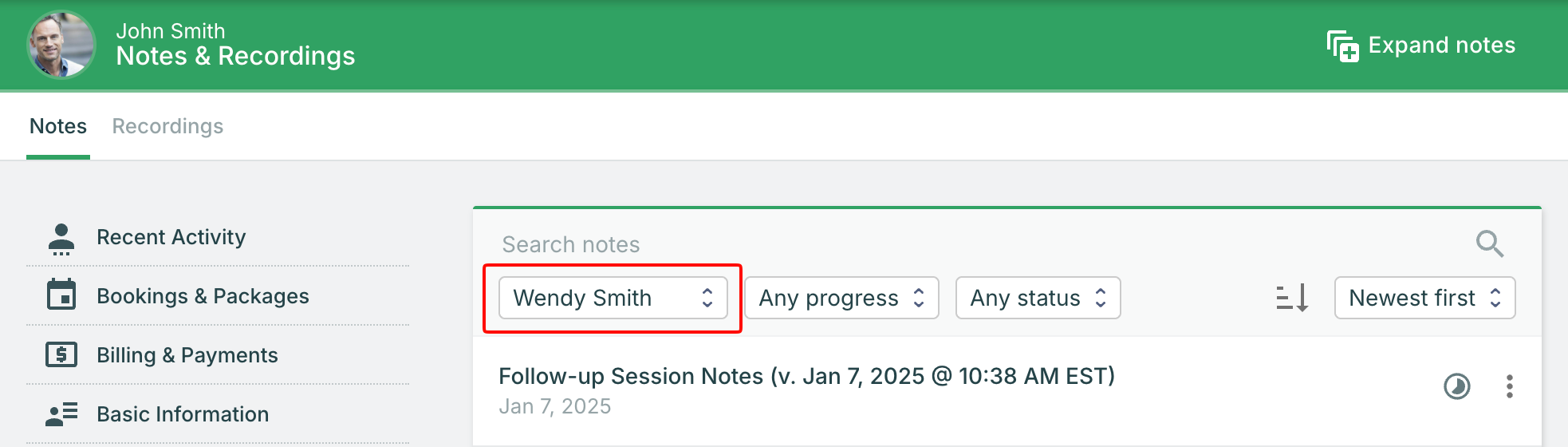Go to Bookings & Packages section
Screen dimensions: 1568x447
tap(203, 296)
